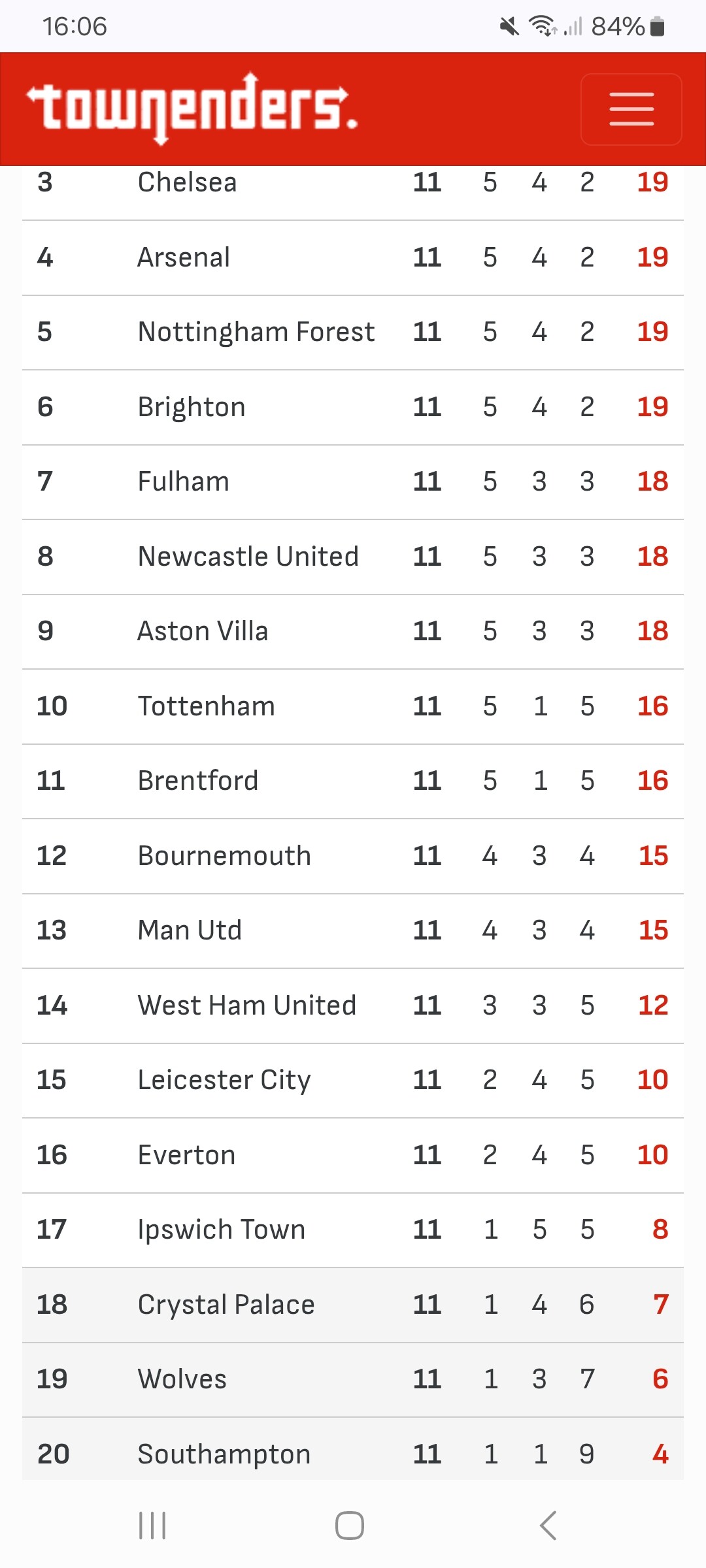
Task: Tap the battery icon in status bar
Action: (658, 26)
